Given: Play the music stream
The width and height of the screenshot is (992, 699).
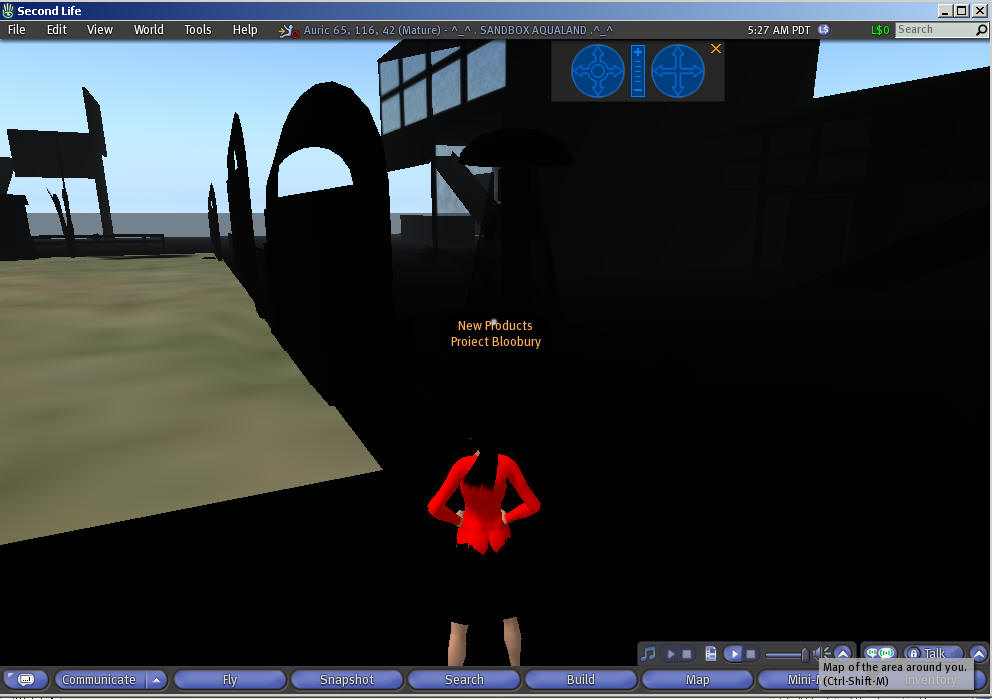Looking at the screenshot, I should coord(671,653).
